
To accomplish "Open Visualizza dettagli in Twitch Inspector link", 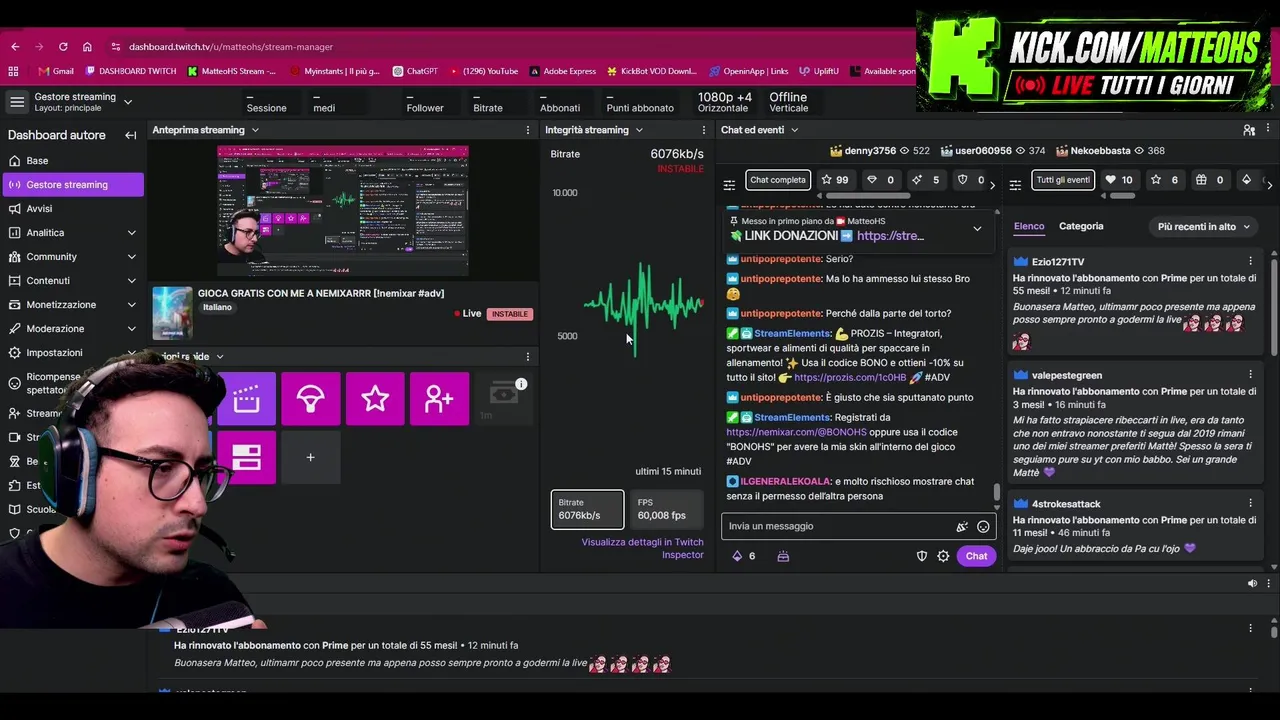I will [642, 548].
